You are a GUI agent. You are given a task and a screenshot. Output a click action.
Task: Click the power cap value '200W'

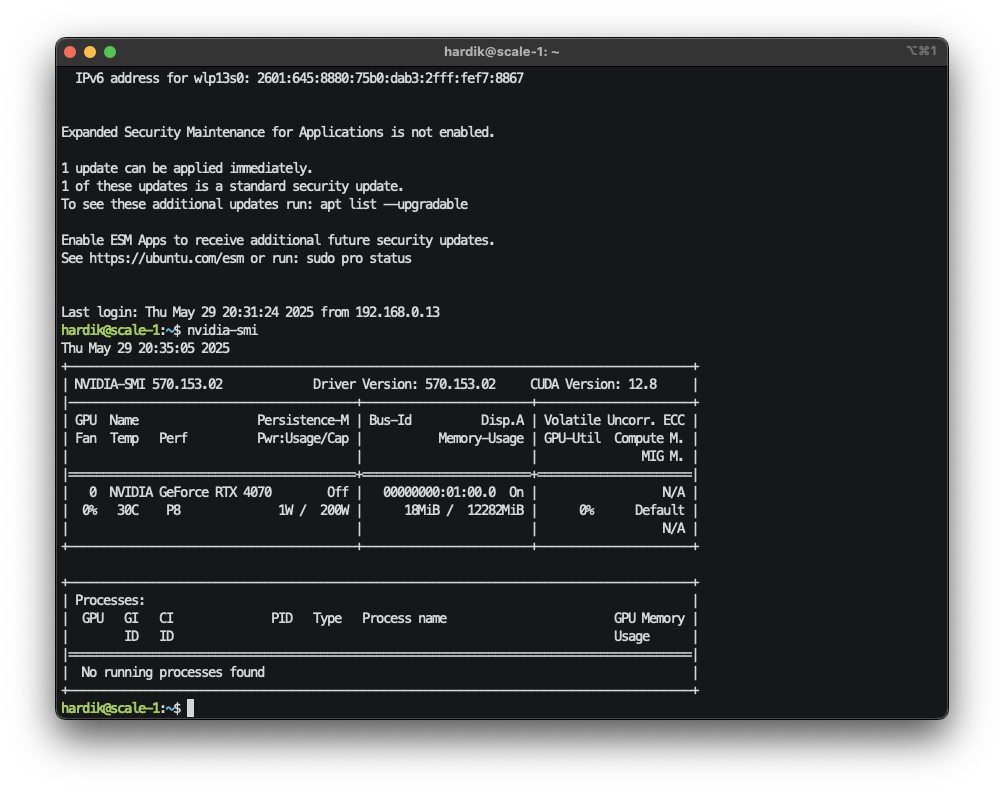coord(335,510)
